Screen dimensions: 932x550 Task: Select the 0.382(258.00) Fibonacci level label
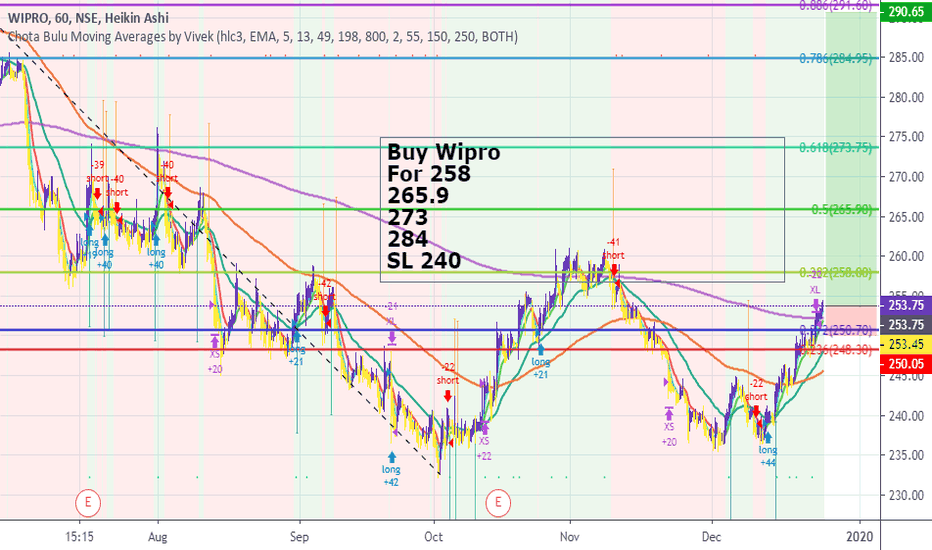[836, 272]
